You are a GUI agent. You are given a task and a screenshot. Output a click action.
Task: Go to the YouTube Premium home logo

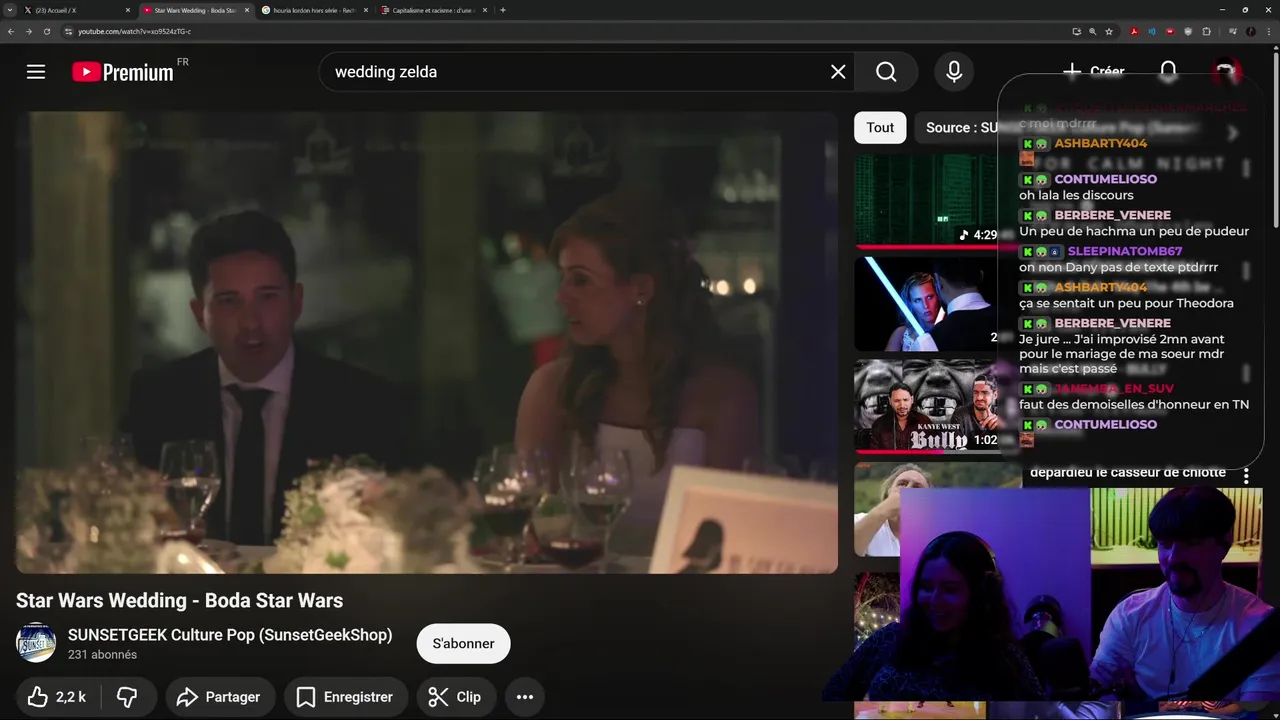[123, 72]
